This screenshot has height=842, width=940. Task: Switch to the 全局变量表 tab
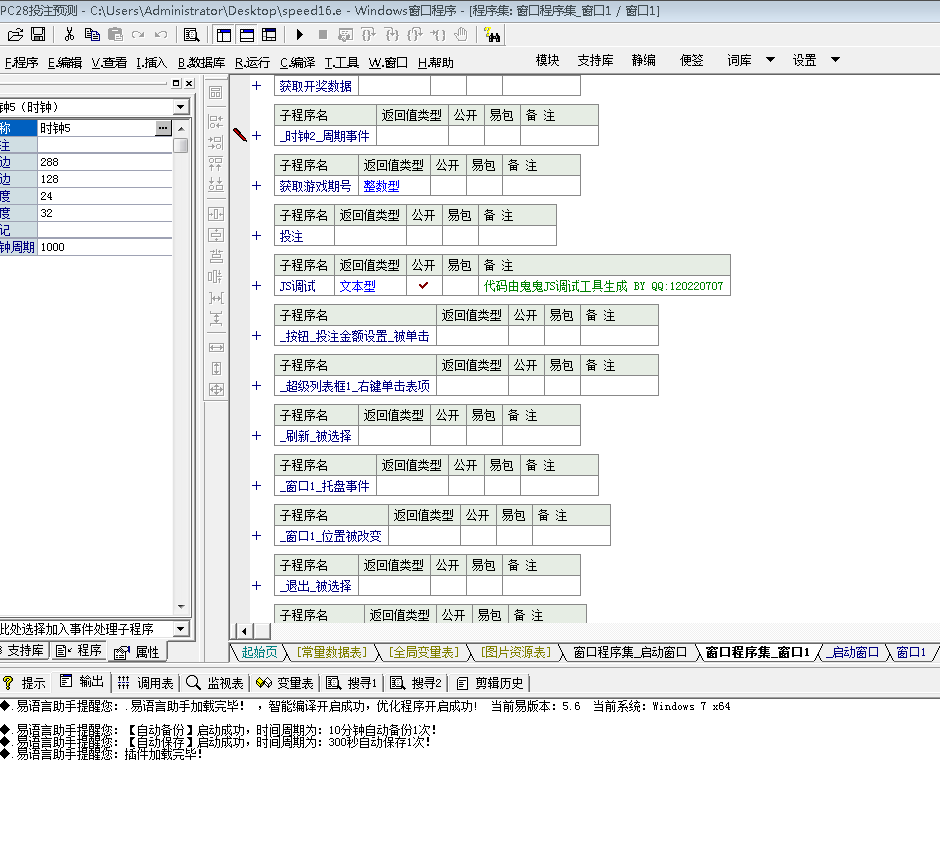(x=424, y=652)
